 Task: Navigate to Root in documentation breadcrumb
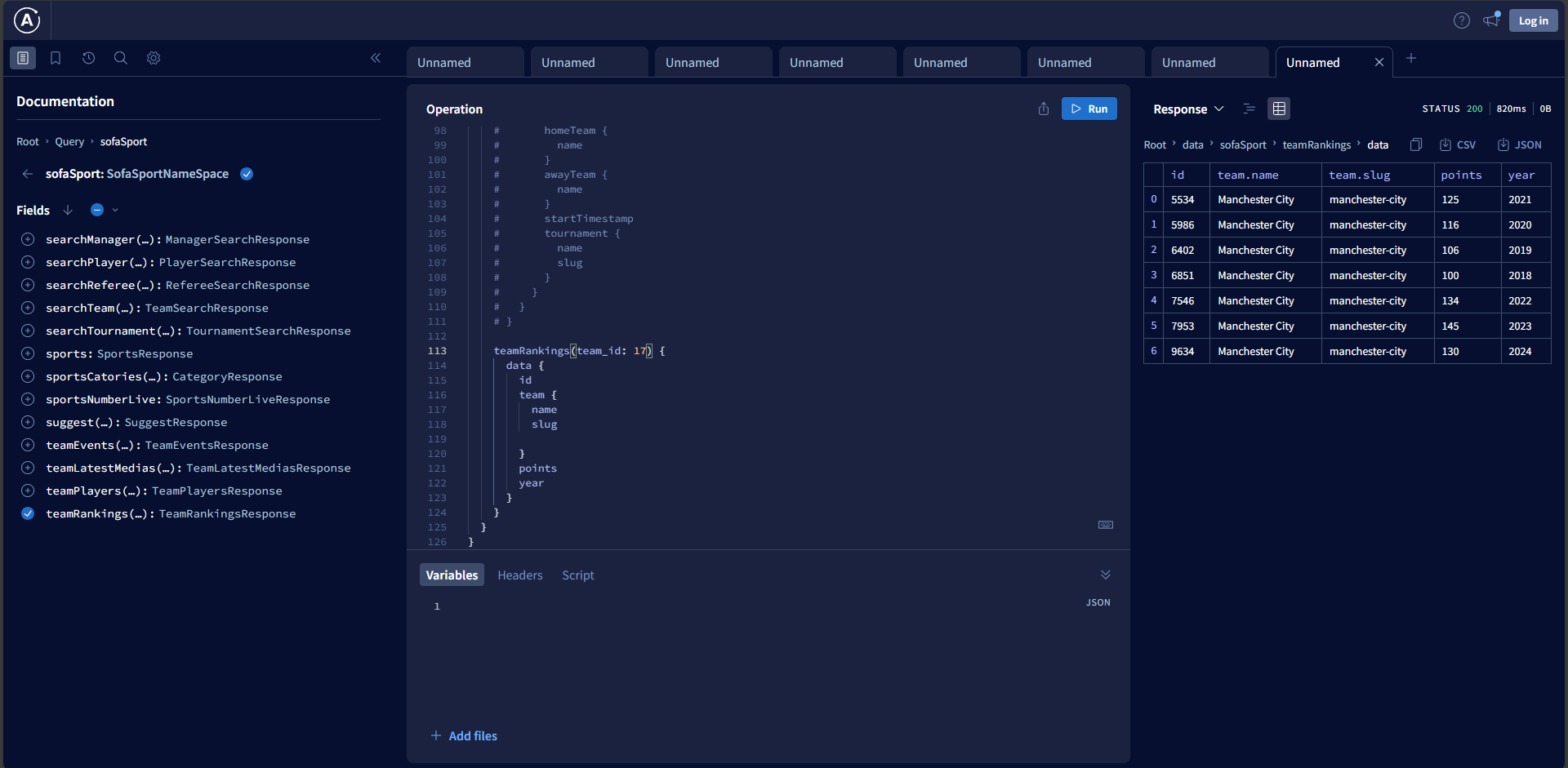click(x=28, y=141)
